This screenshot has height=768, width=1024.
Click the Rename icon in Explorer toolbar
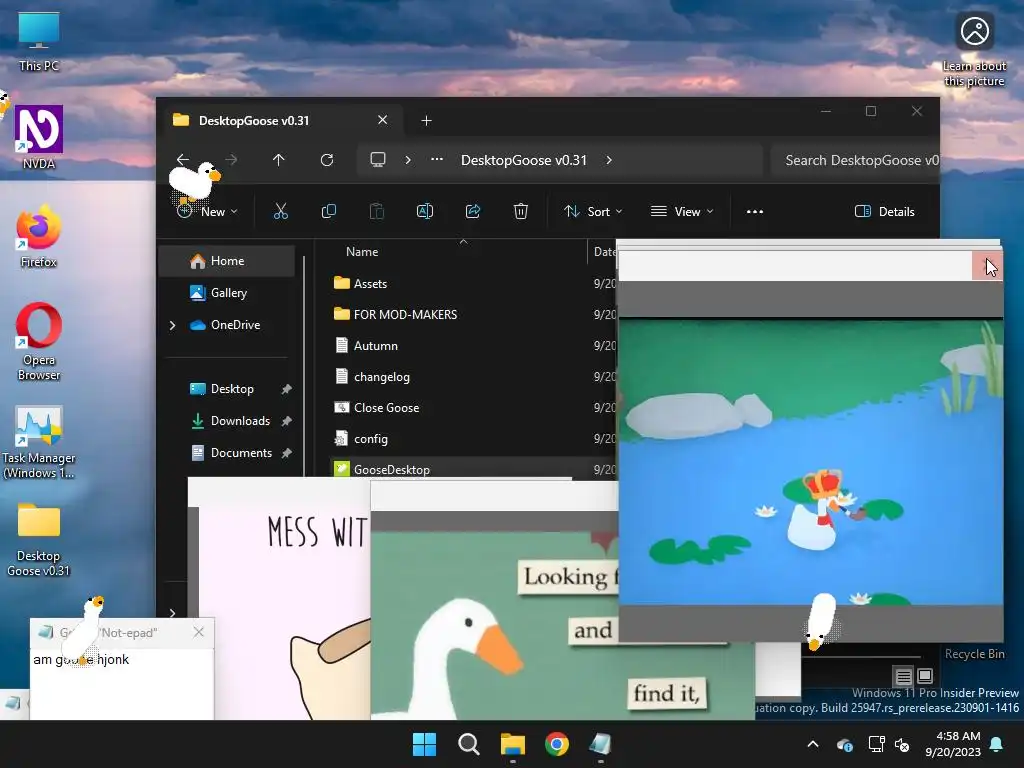click(x=424, y=211)
